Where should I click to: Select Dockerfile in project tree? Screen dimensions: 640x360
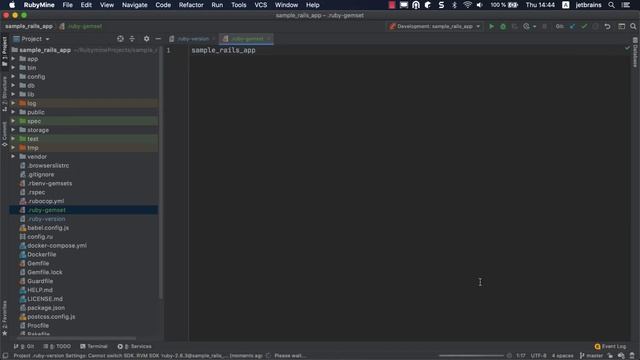pos(42,255)
